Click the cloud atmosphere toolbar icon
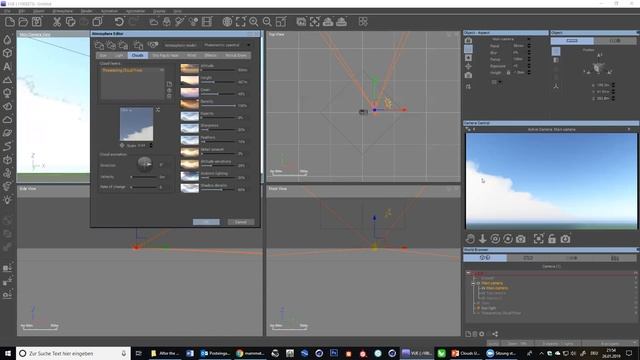 [153, 22]
